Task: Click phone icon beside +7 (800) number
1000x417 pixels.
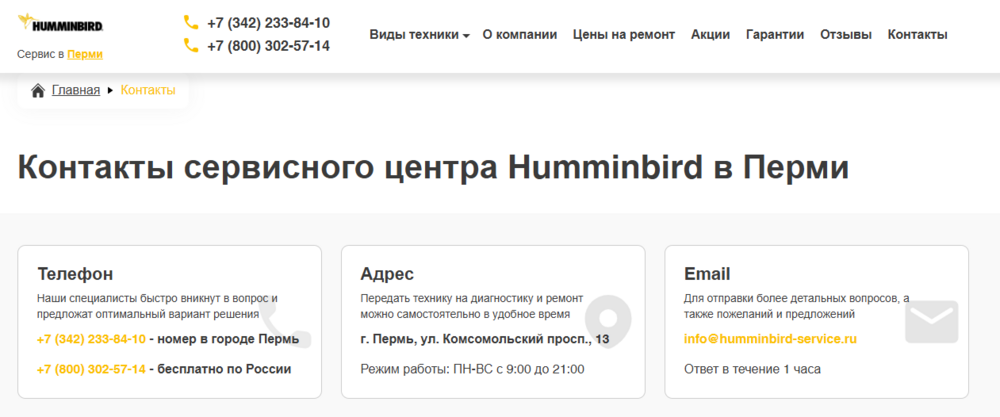Action: (x=191, y=45)
